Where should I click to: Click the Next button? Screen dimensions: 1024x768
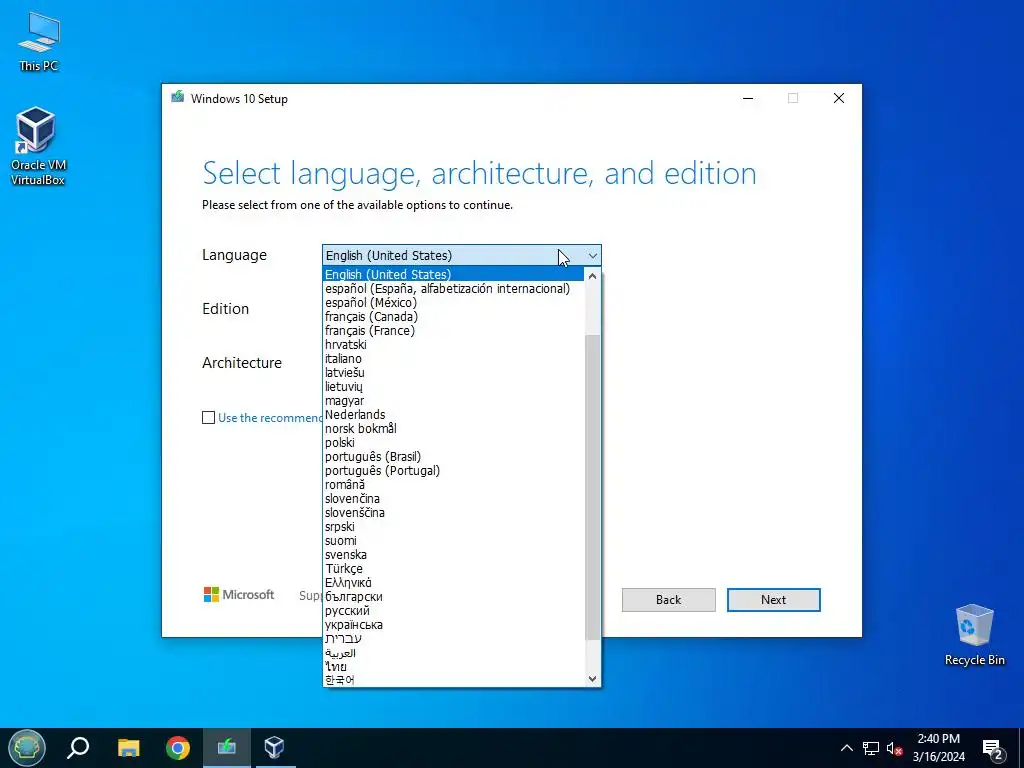pyautogui.click(x=773, y=600)
